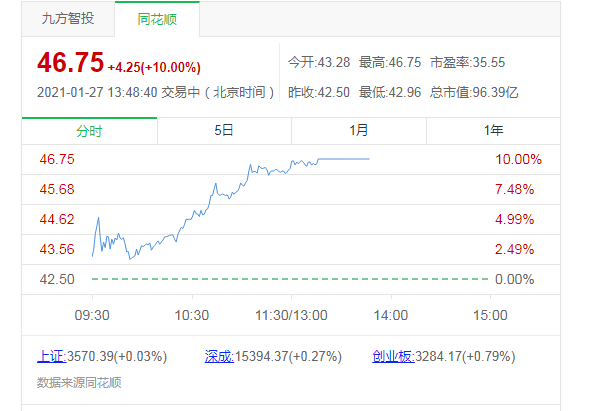Open the 分时 intraday chart tab

89,131
